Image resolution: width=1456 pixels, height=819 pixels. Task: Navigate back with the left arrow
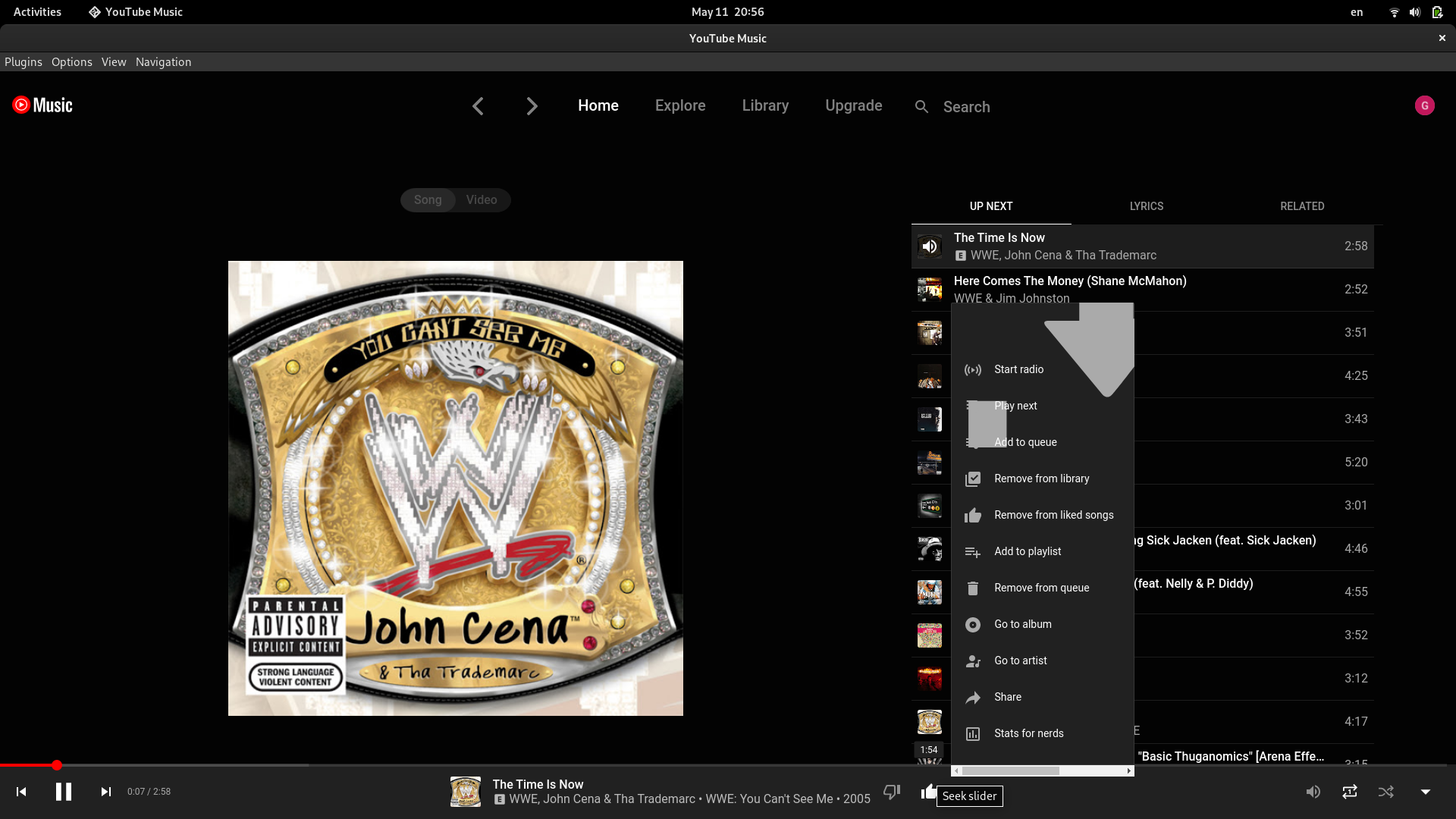click(x=478, y=106)
